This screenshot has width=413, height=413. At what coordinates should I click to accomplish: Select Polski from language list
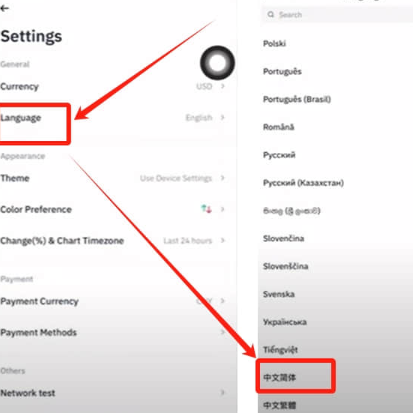pos(274,44)
